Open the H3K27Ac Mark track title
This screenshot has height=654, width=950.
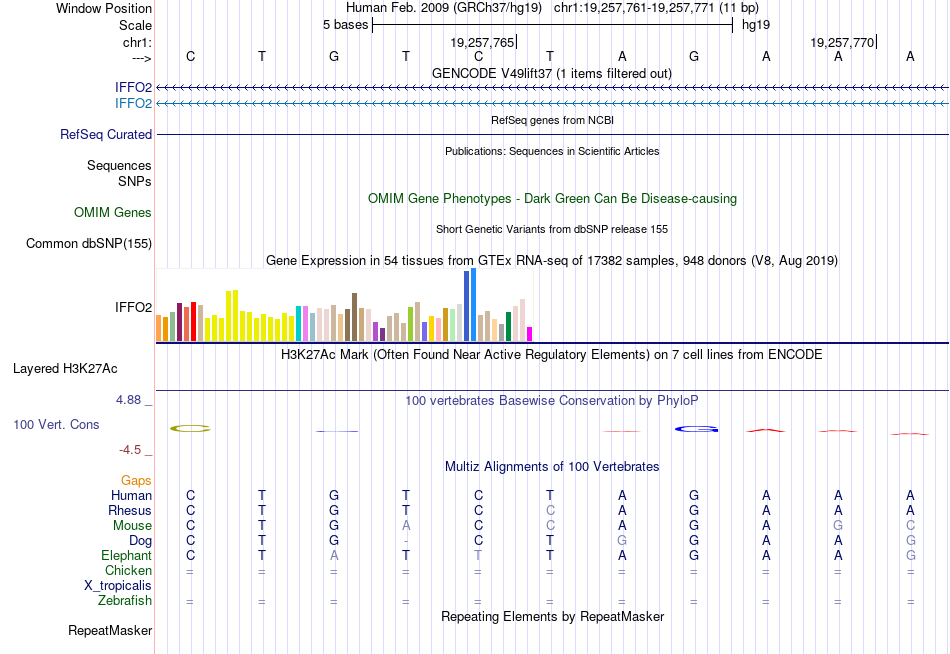(552, 355)
